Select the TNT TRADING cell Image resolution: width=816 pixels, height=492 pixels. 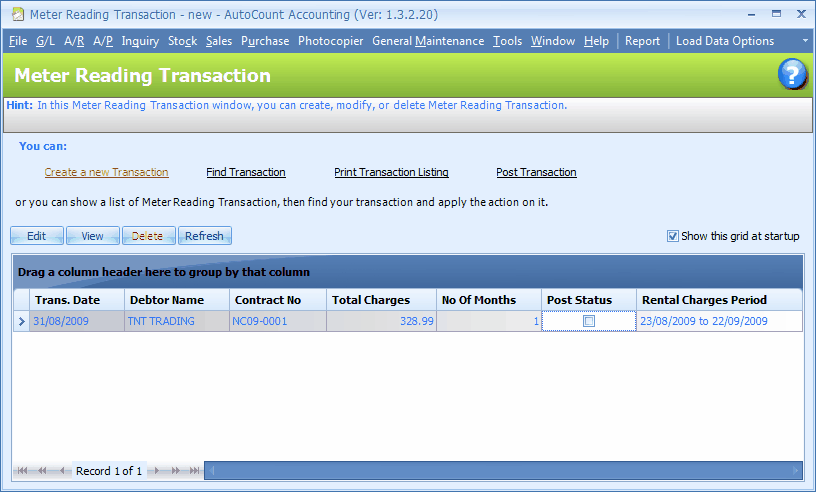tap(177, 321)
